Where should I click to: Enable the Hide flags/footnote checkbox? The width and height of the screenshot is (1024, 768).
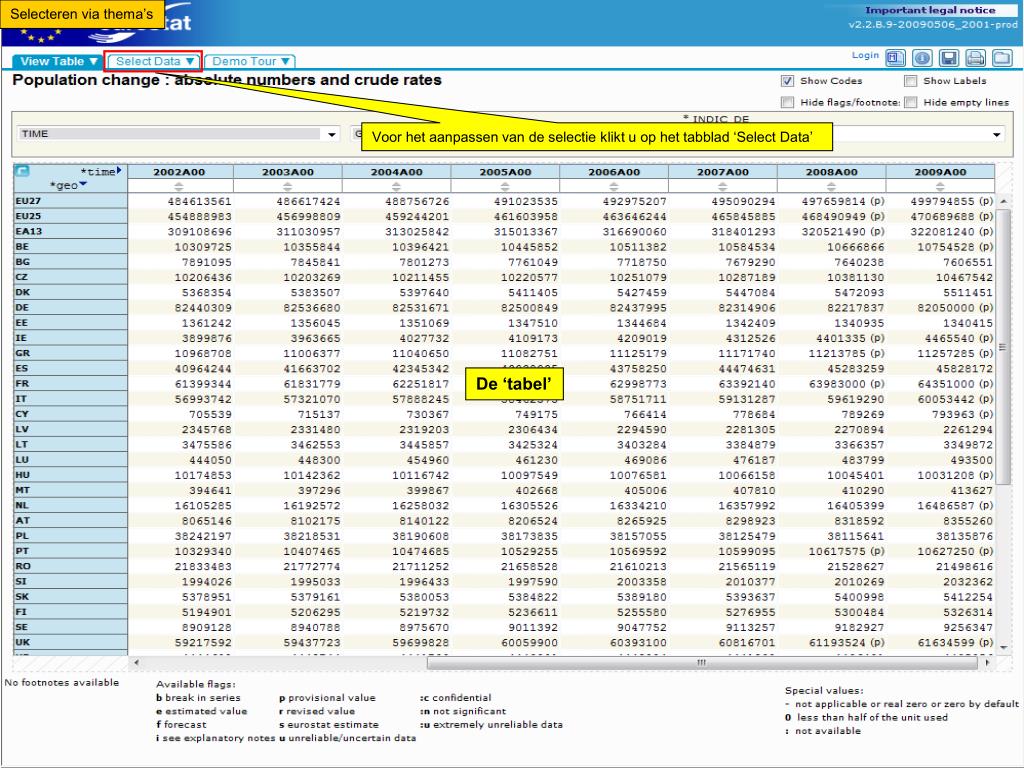(x=788, y=101)
